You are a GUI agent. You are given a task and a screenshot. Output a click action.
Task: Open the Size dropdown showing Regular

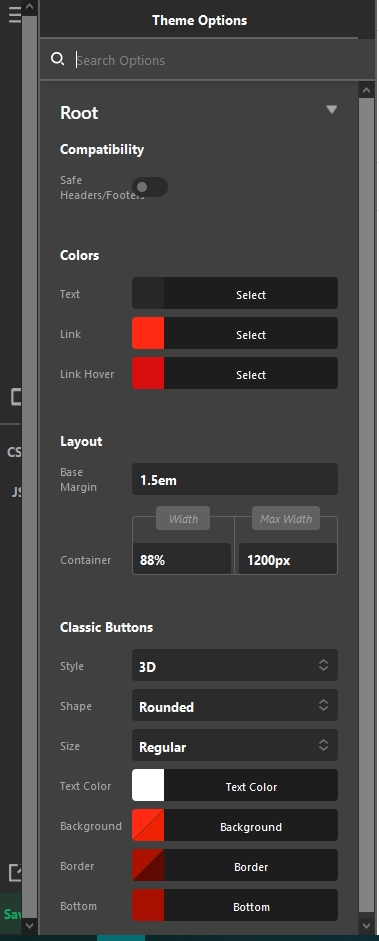click(234, 745)
